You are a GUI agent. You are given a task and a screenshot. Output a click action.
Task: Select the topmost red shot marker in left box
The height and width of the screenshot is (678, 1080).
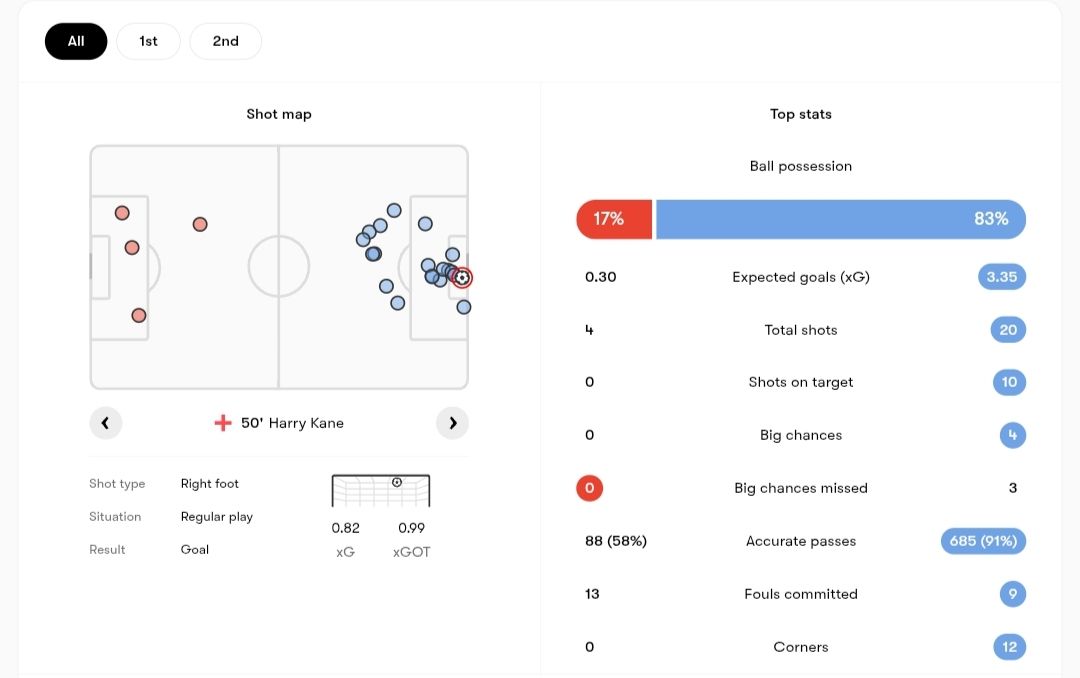pyautogui.click(x=122, y=213)
